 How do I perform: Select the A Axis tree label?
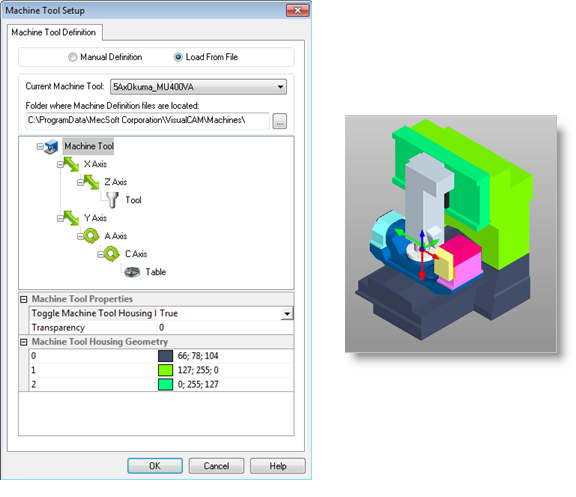tap(116, 236)
